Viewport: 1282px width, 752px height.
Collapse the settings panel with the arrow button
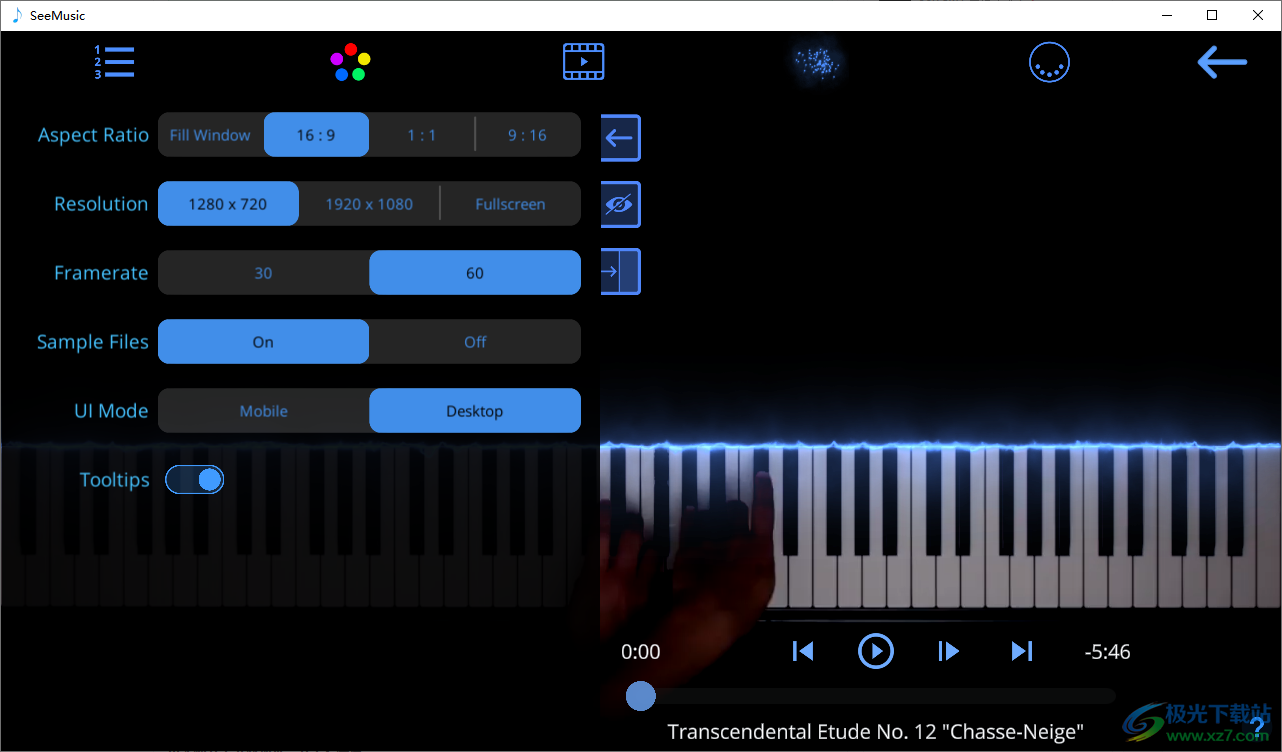(x=620, y=138)
